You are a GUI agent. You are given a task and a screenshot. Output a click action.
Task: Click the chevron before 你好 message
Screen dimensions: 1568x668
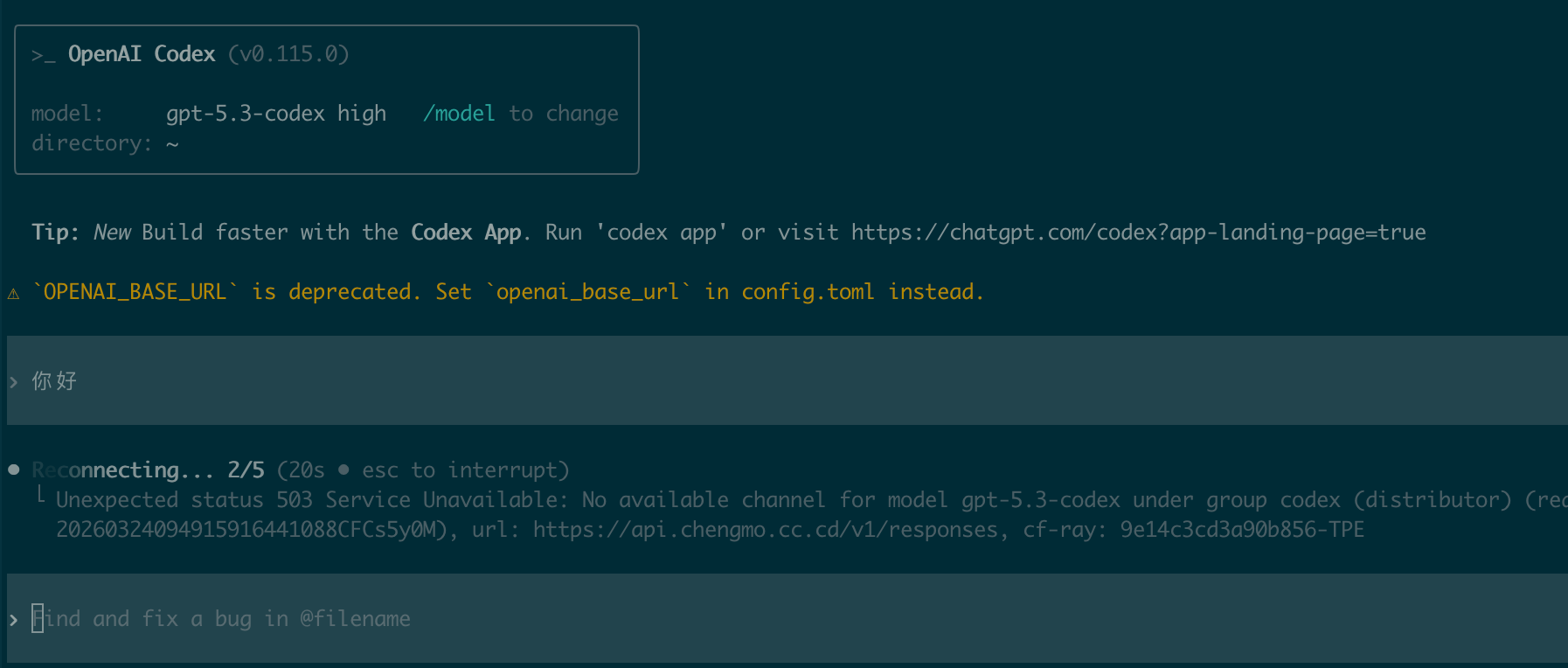(x=13, y=382)
